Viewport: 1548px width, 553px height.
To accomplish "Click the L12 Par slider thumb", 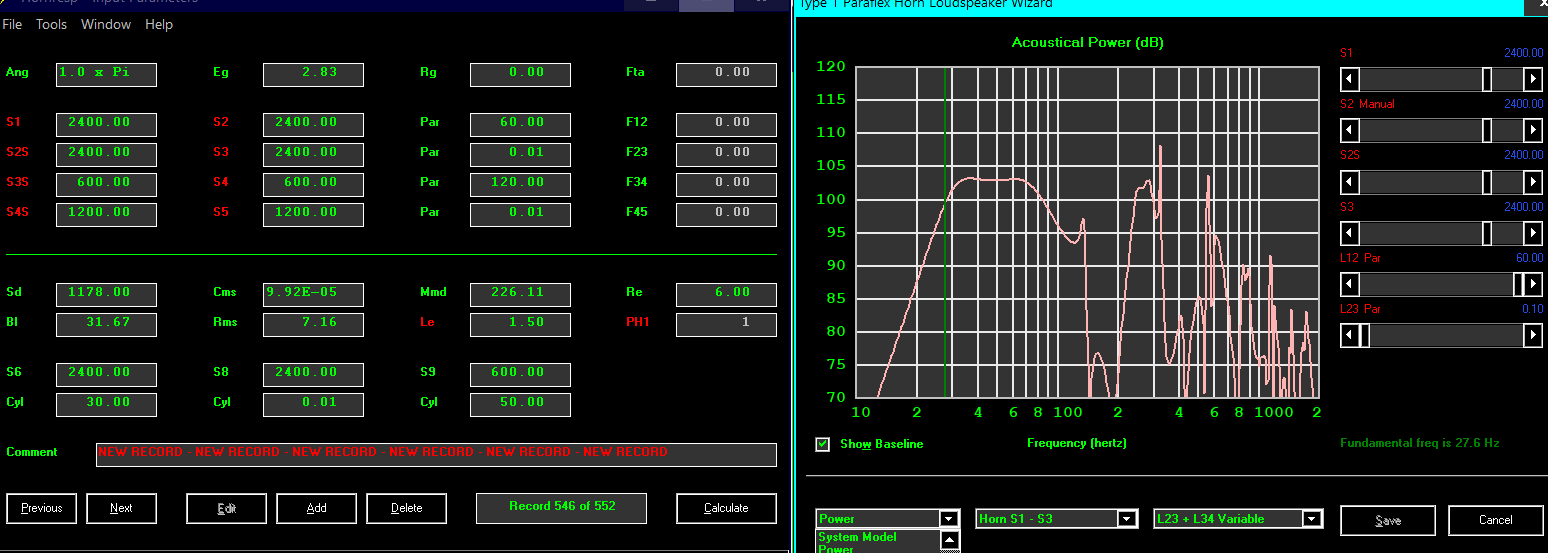I will click(1519, 285).
